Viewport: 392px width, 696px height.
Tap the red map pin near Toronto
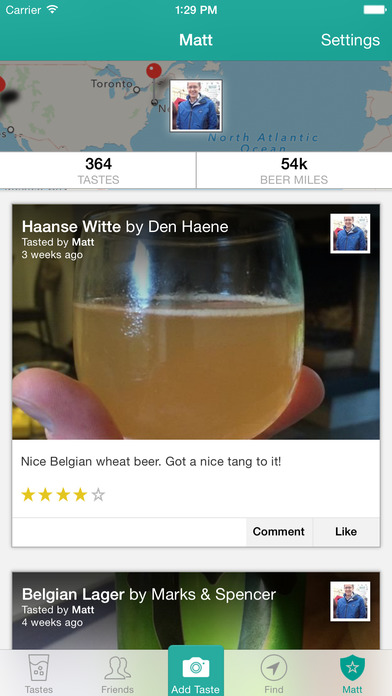[x=154, y=71]
